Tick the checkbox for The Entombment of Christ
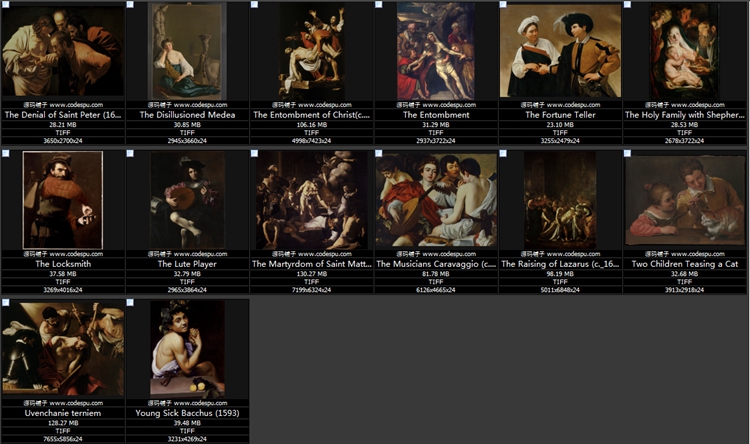Screen dimensions: 750x444 (x=254, y=4)
